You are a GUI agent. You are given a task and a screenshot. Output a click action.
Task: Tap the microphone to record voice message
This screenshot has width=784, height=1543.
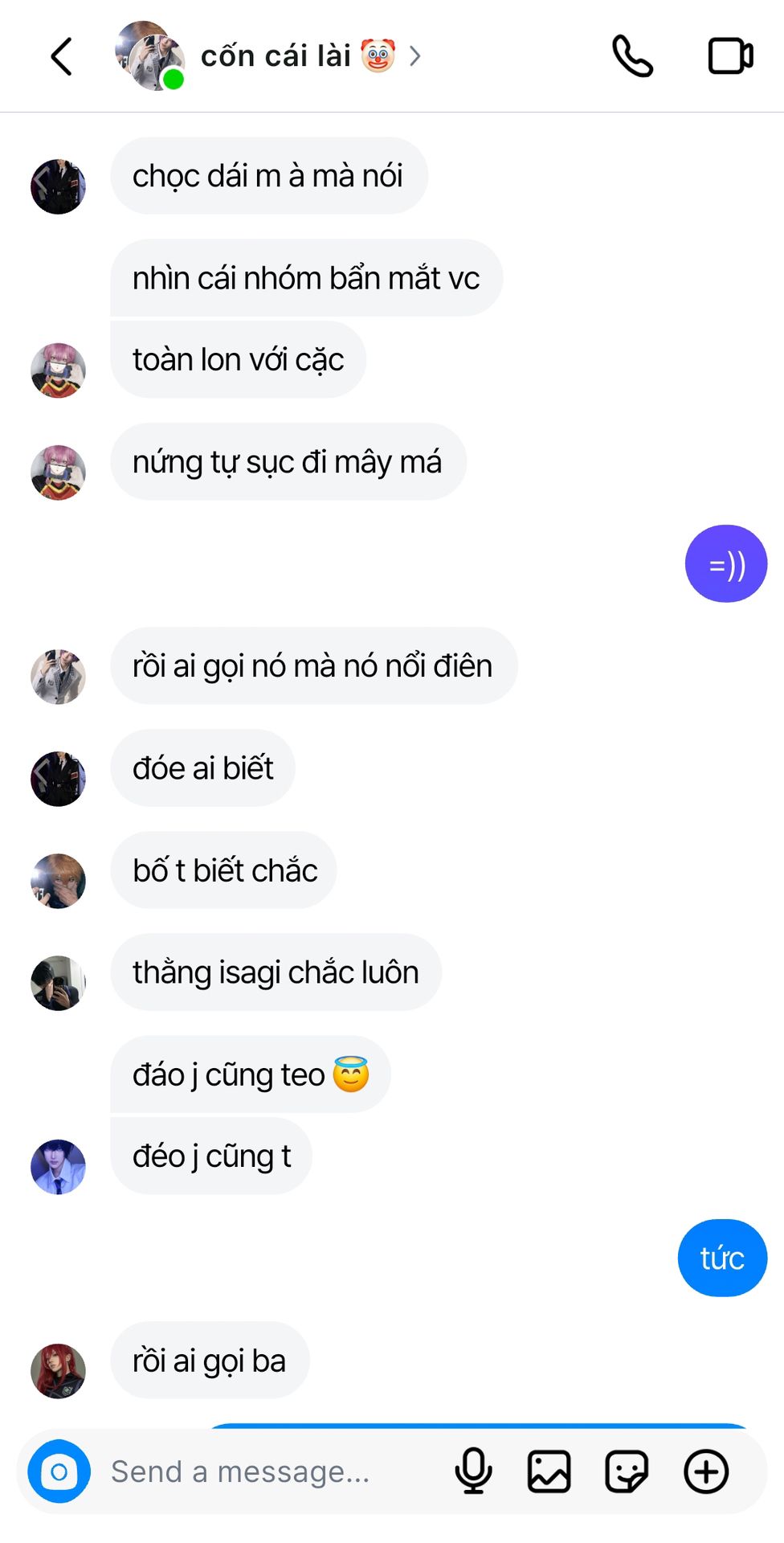coord(474,1471)
